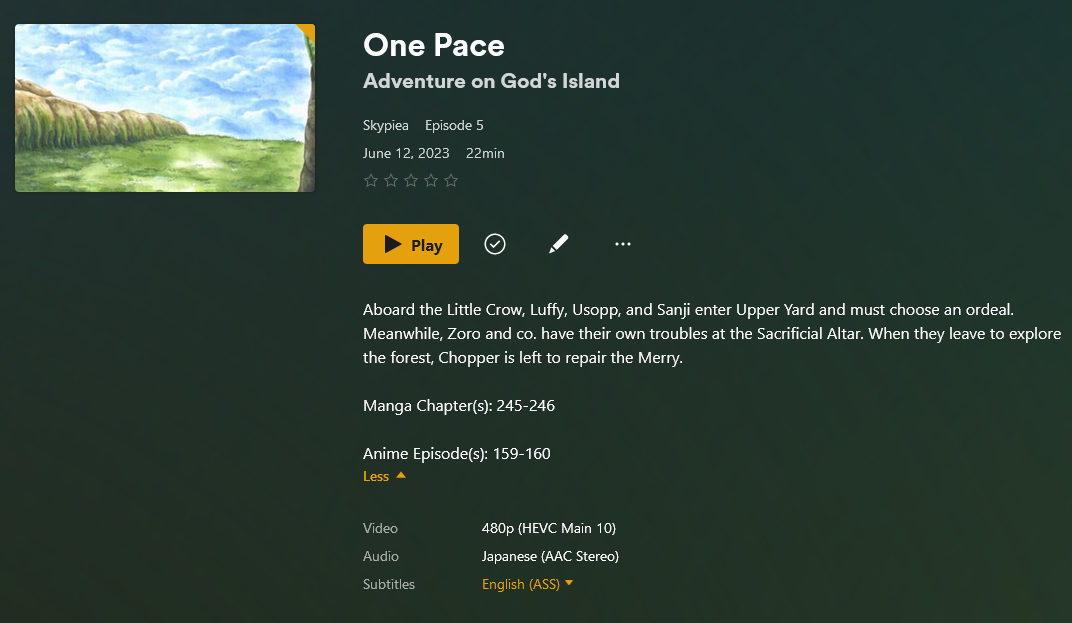Open the One Pace series title
1072x623 pixels.
pyautogui.click(x=433, y=45)
